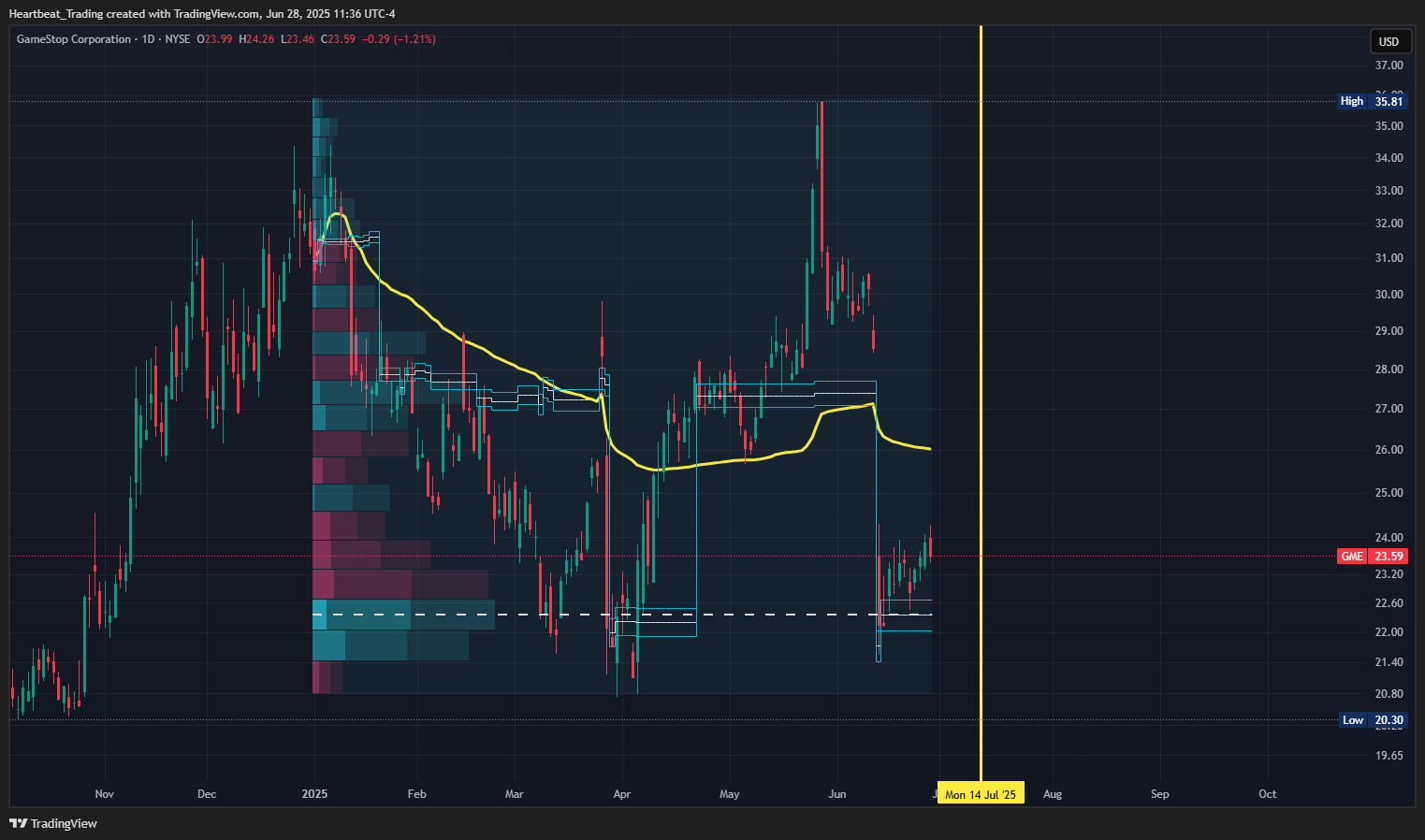Select the high value H24.26
1425x840 pixels.
coord(257,39)
